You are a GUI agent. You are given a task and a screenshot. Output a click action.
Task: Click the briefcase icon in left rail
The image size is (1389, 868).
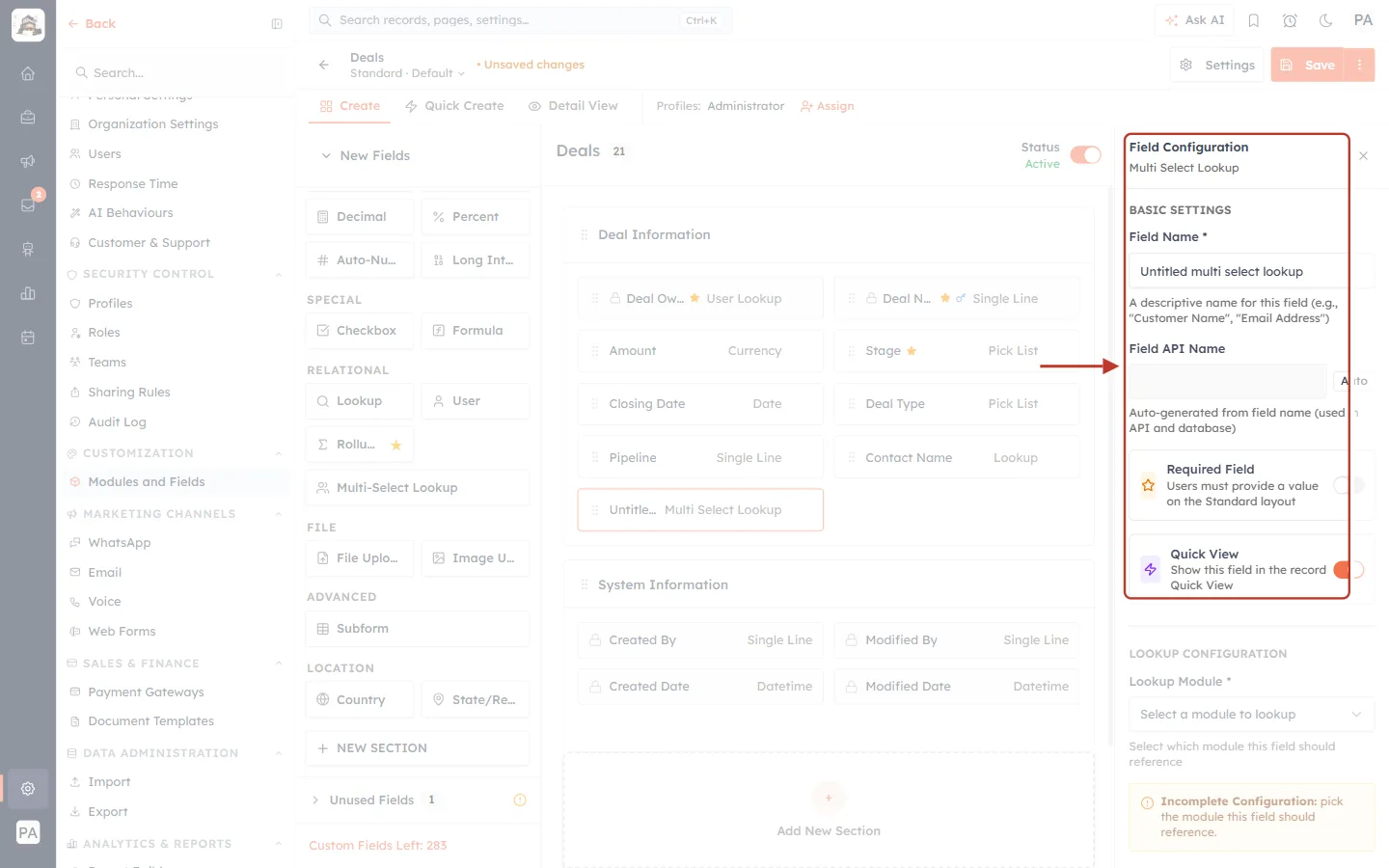click(28, 117)
